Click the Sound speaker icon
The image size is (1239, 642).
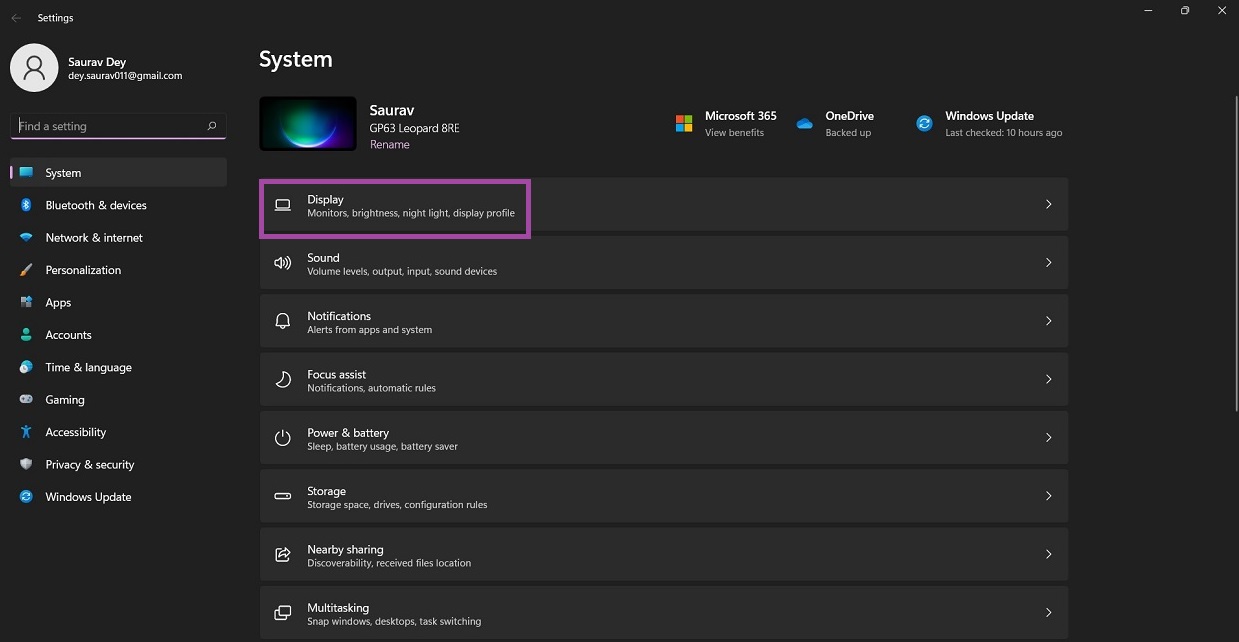[x=282, y=263]
